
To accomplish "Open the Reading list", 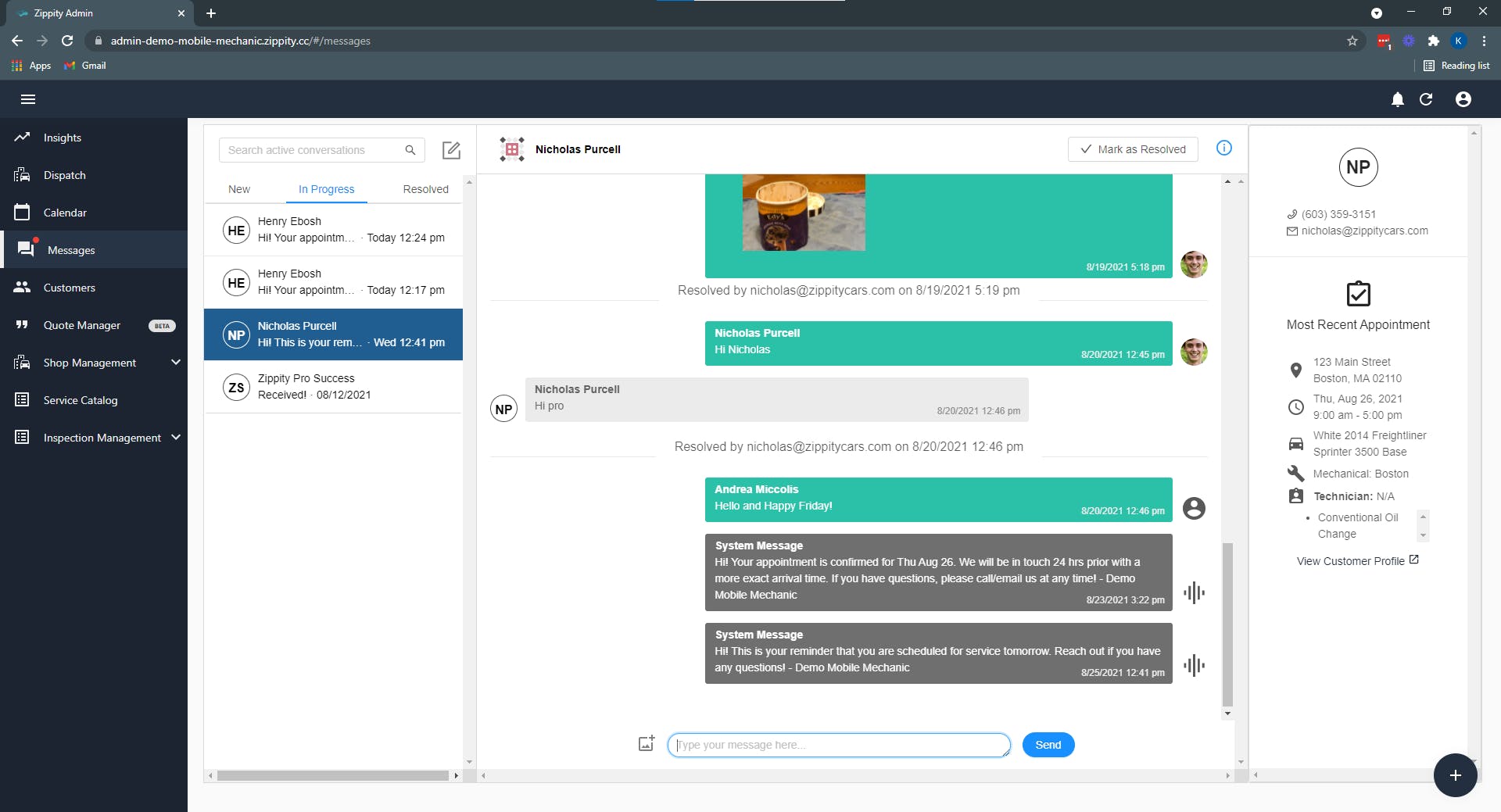I will 1456,66.
